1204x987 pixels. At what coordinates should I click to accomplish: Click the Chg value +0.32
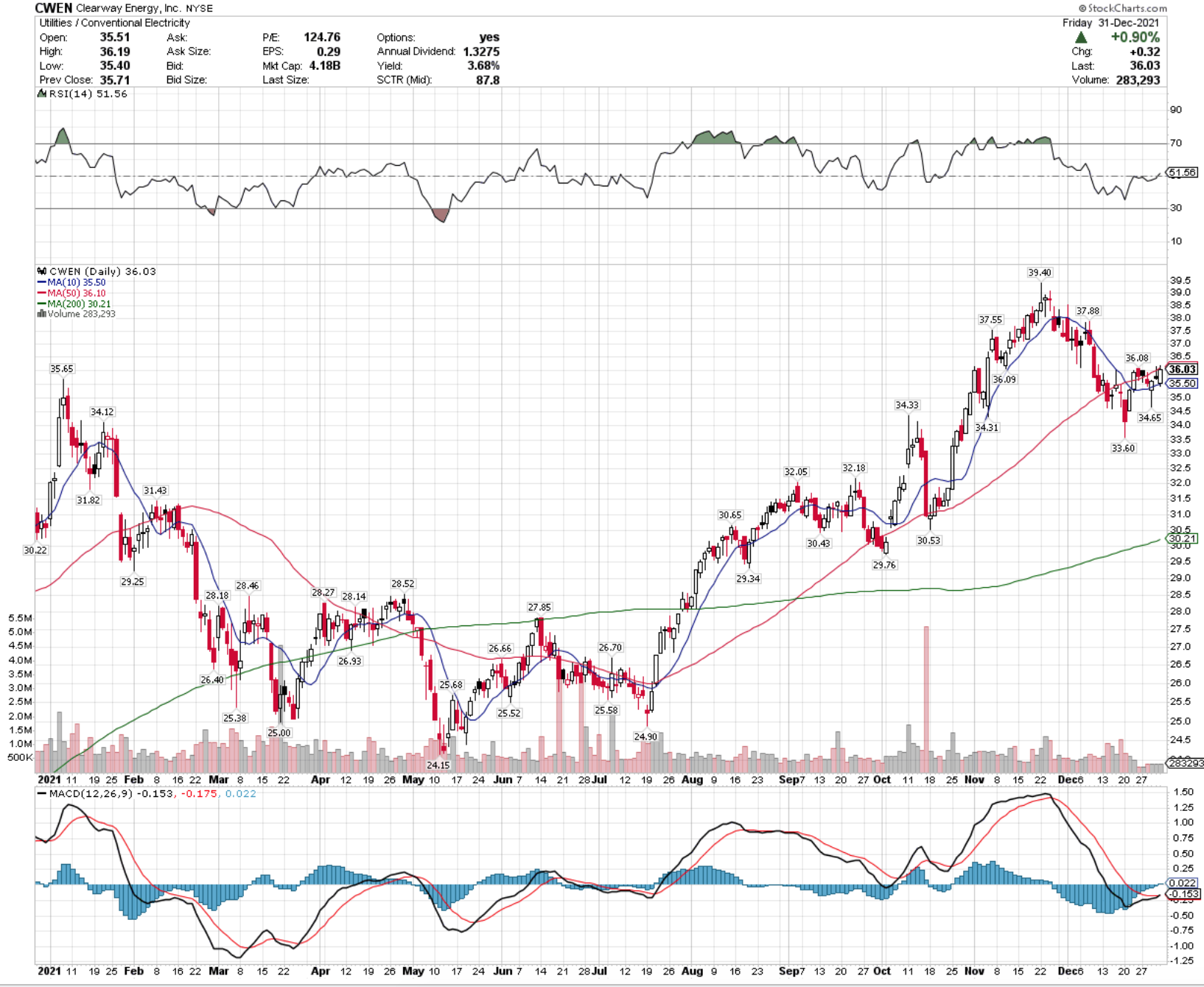coord(1145,52)
